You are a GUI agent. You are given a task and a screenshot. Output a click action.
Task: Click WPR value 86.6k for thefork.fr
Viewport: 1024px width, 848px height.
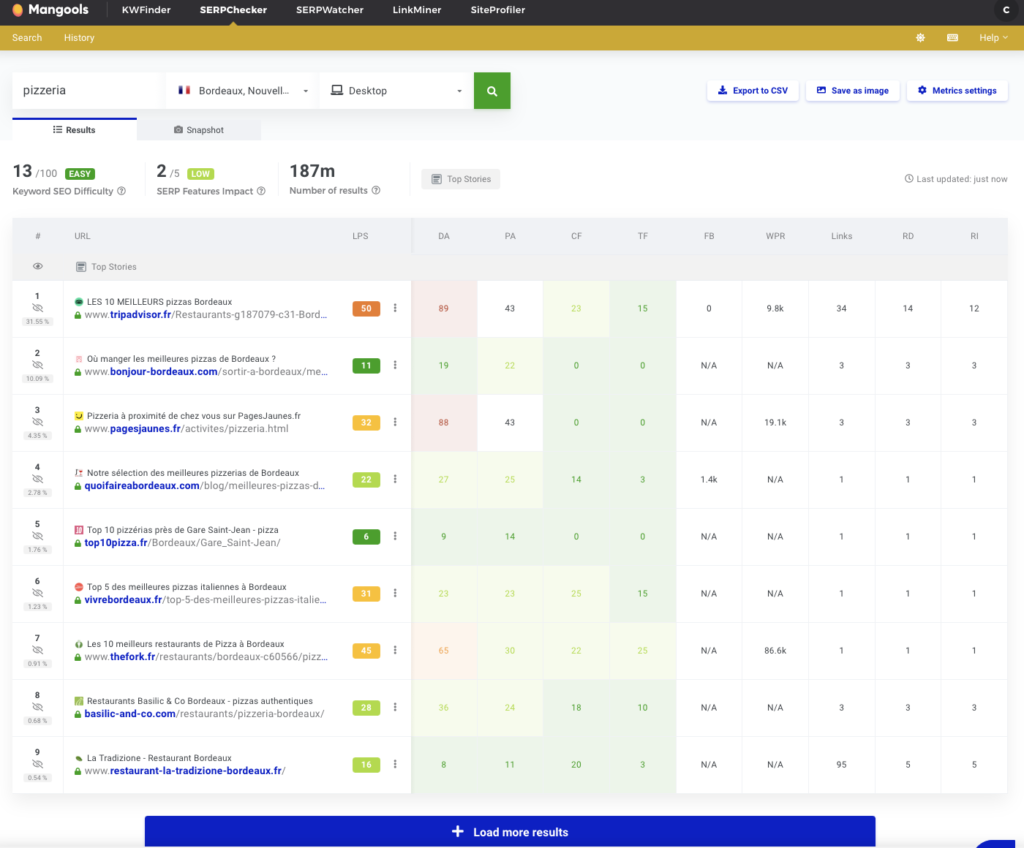point(775,651)
